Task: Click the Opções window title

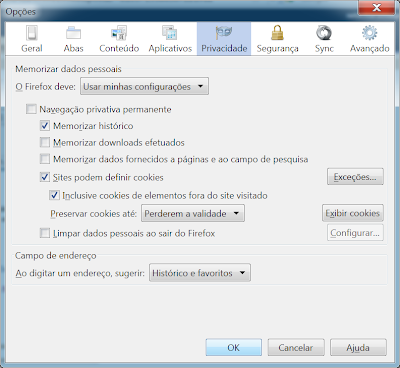Action: [x=21, y=12]
